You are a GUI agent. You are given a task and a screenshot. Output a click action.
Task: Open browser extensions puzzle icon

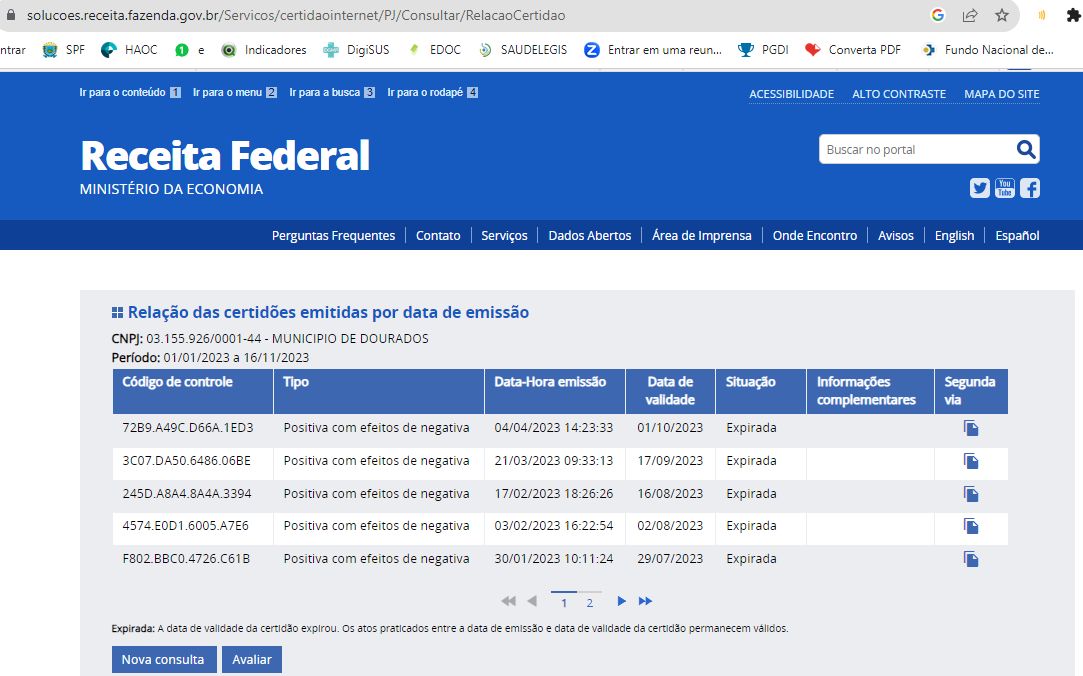1073,15
